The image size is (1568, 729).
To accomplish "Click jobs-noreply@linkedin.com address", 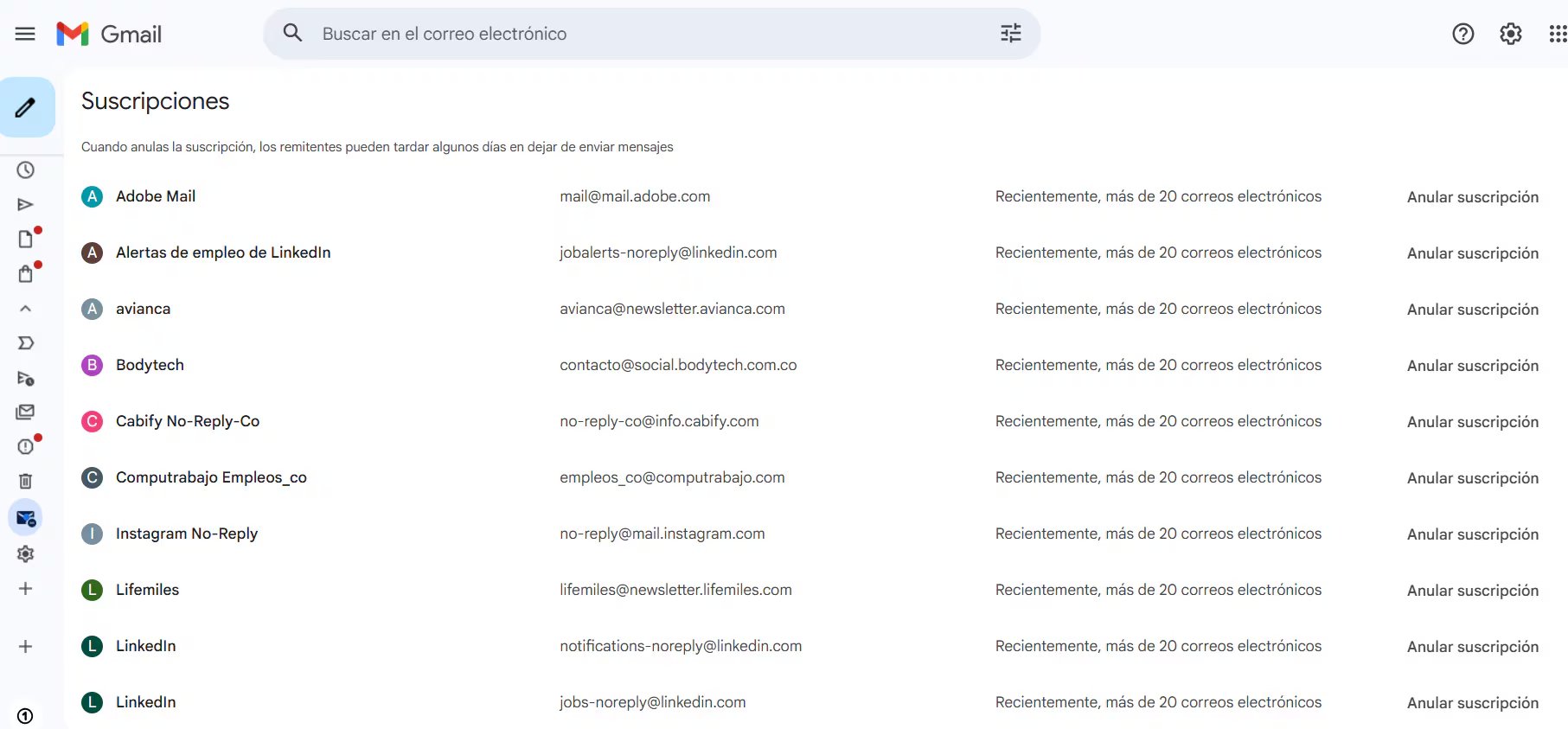I will (x=652, y=702).
